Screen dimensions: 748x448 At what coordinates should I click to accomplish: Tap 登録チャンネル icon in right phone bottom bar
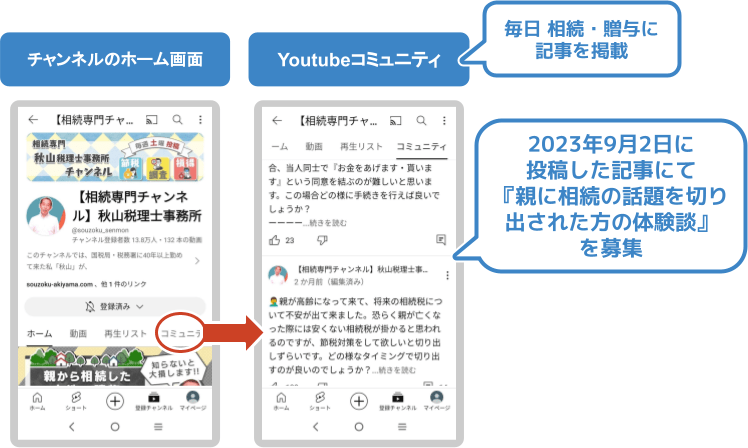click(398, 401)
